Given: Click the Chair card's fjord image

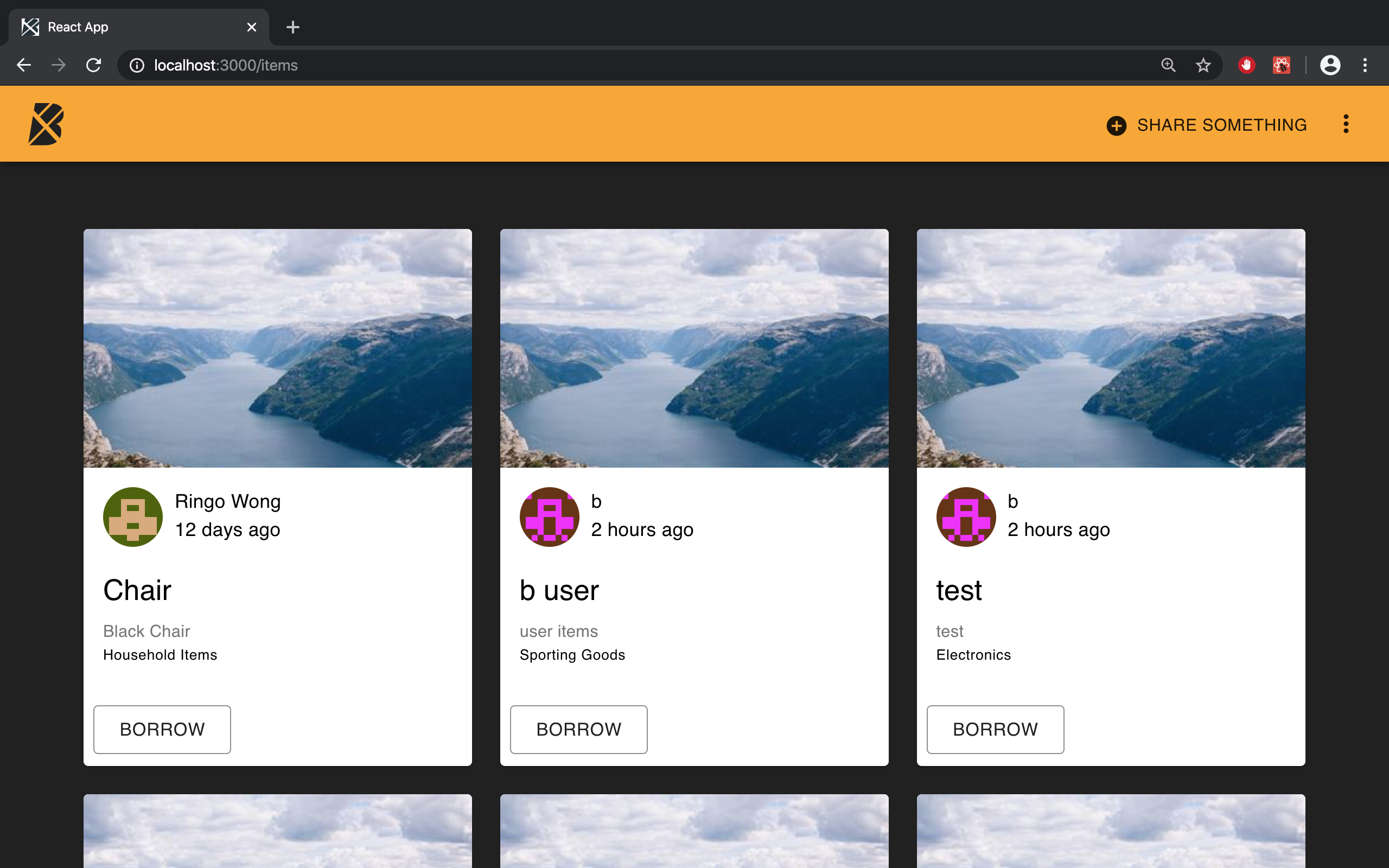Looking at the screenshot, I should click(x=278, y=348).
